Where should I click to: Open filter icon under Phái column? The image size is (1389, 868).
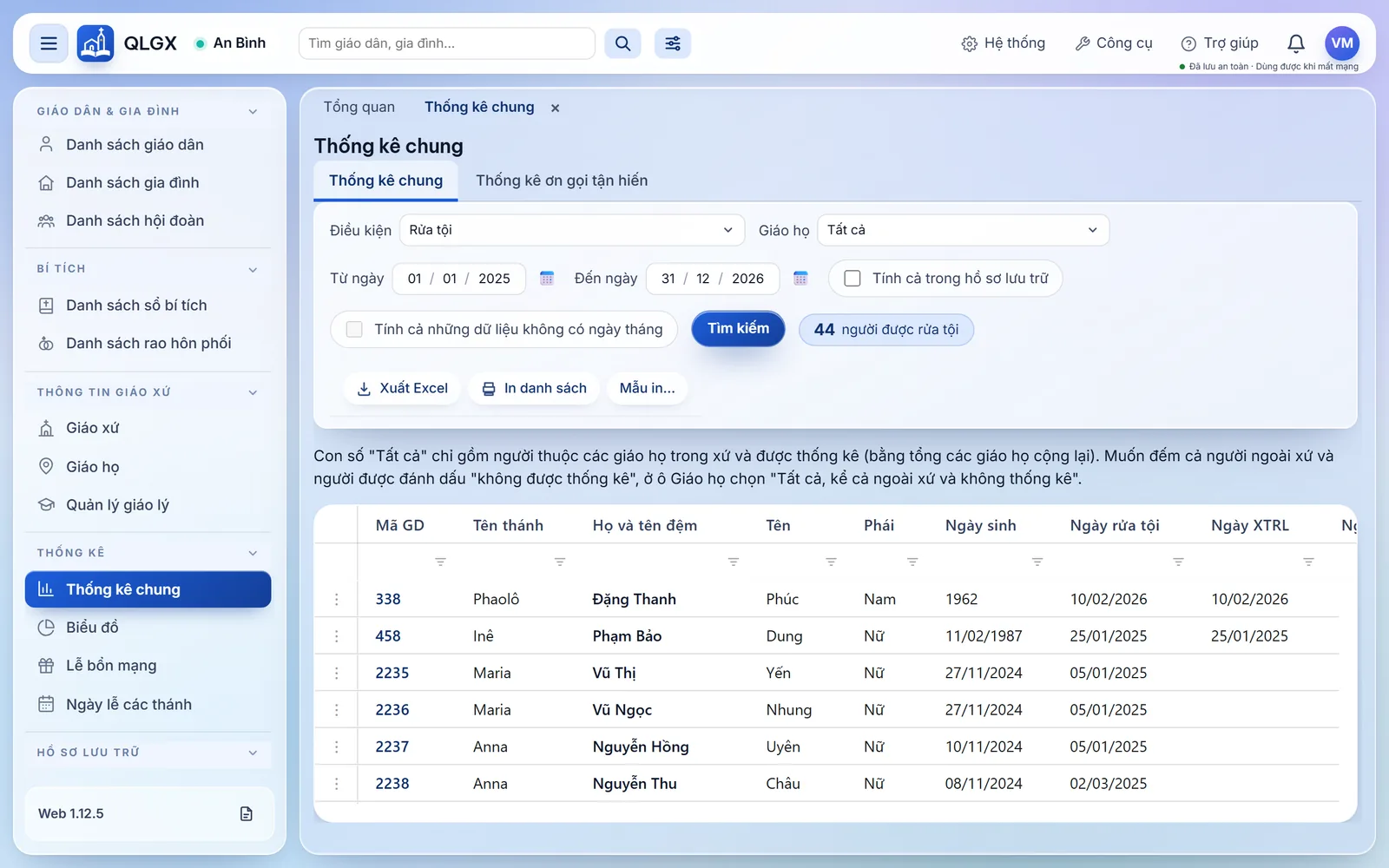(x=912, y=562)
